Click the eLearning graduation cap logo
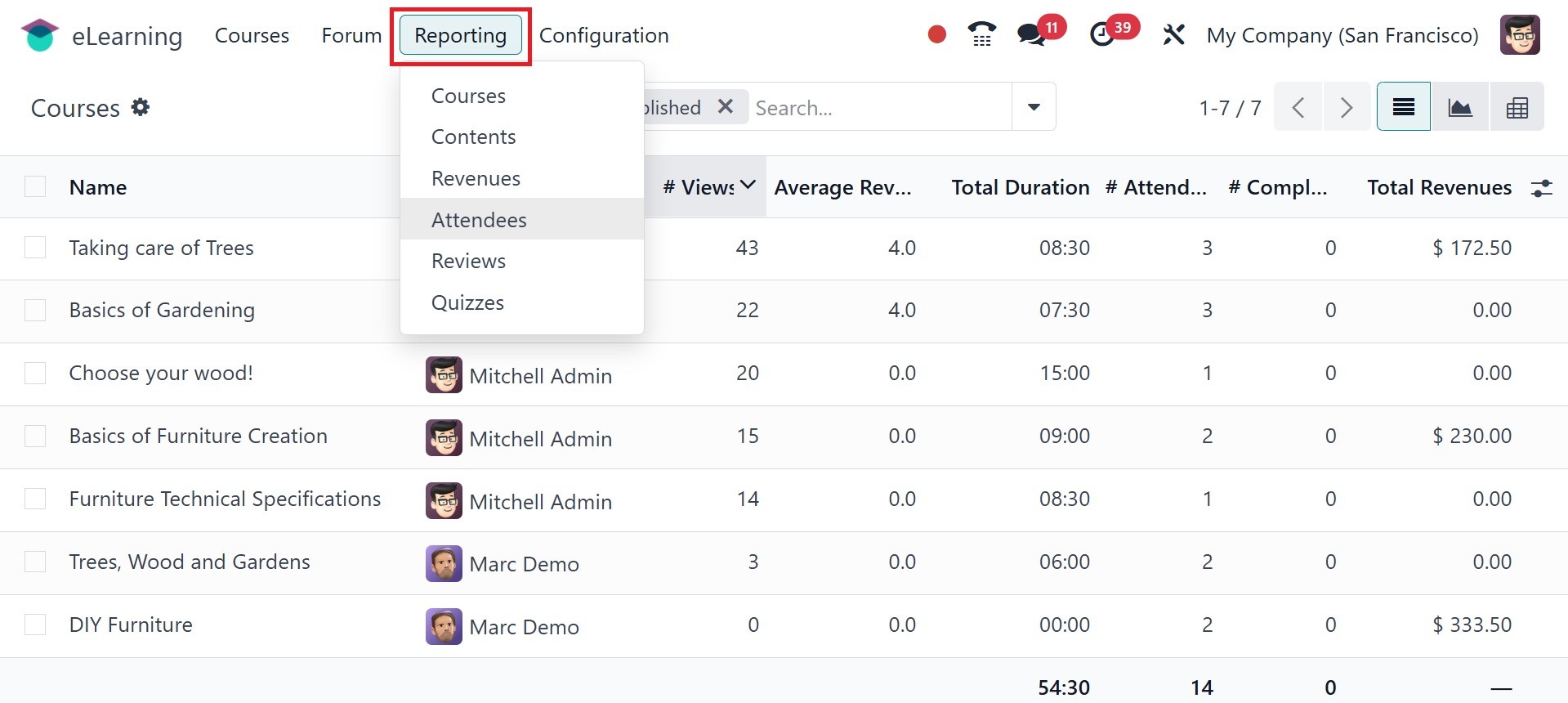This screenshot has height=703, width=1568. click(39, 35)
